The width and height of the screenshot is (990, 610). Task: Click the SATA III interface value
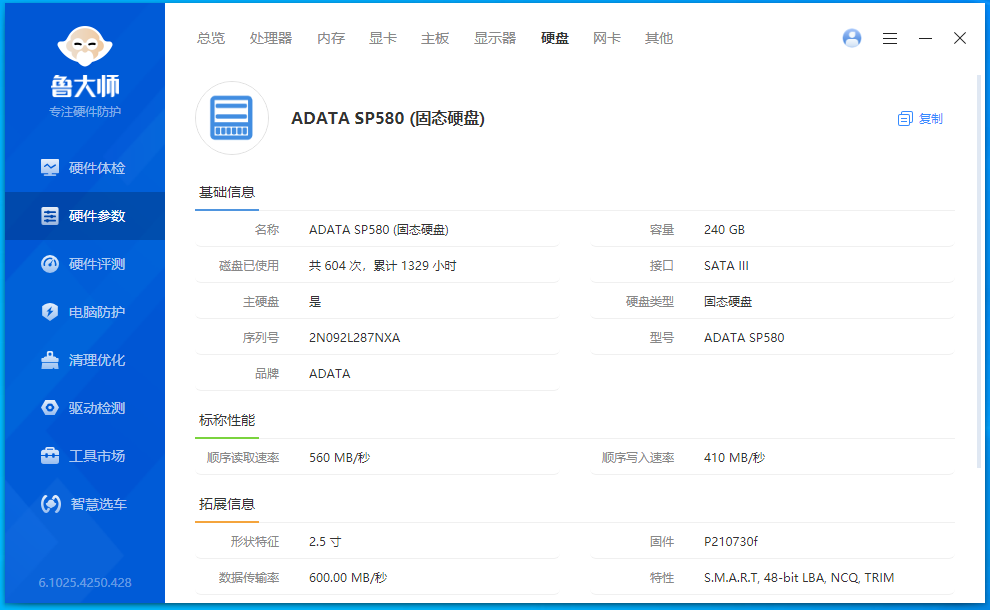tap(726, 266)
